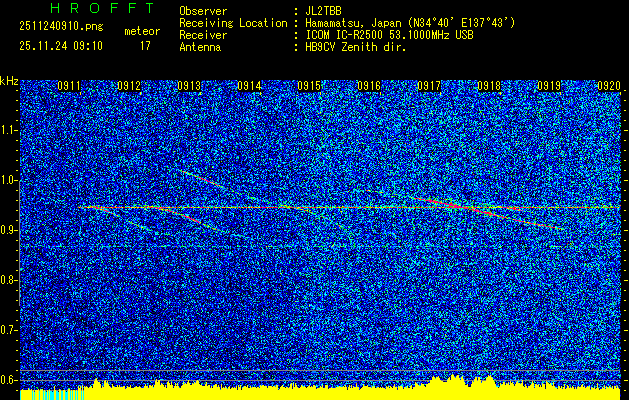629x400 pixels.
Task: Select the 0920 time marker
Action: pos(609,86)
